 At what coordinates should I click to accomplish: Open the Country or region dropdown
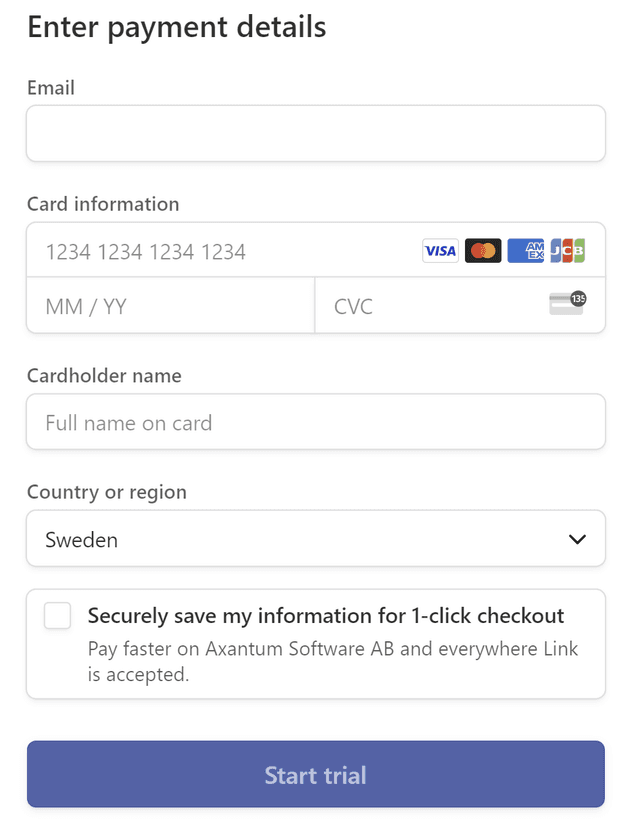315,538
